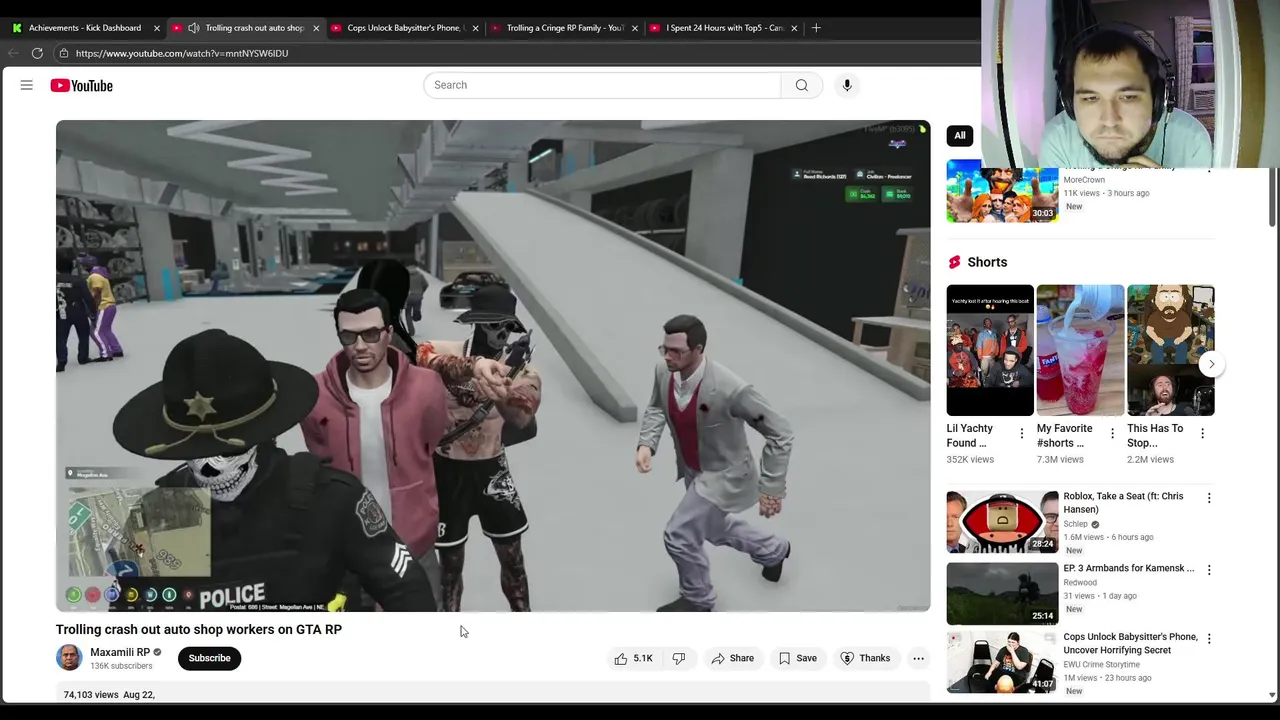Open the EP. 3 Armbands for Kamensk title
1280x720 pixels.
(1128, 568)
